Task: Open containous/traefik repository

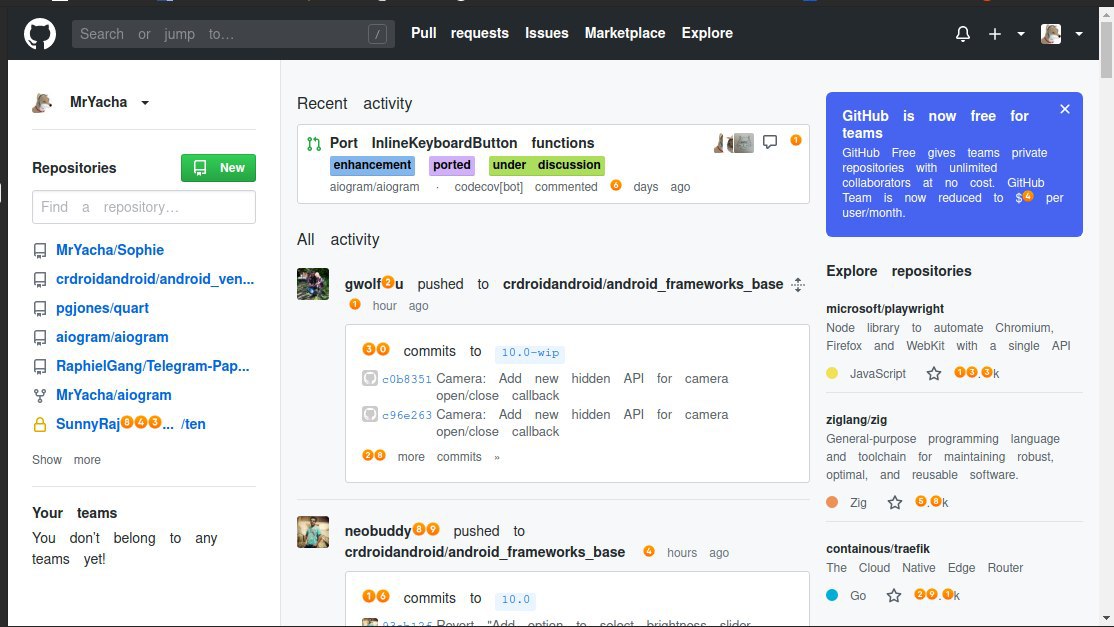Action: [x=877, y=549]
